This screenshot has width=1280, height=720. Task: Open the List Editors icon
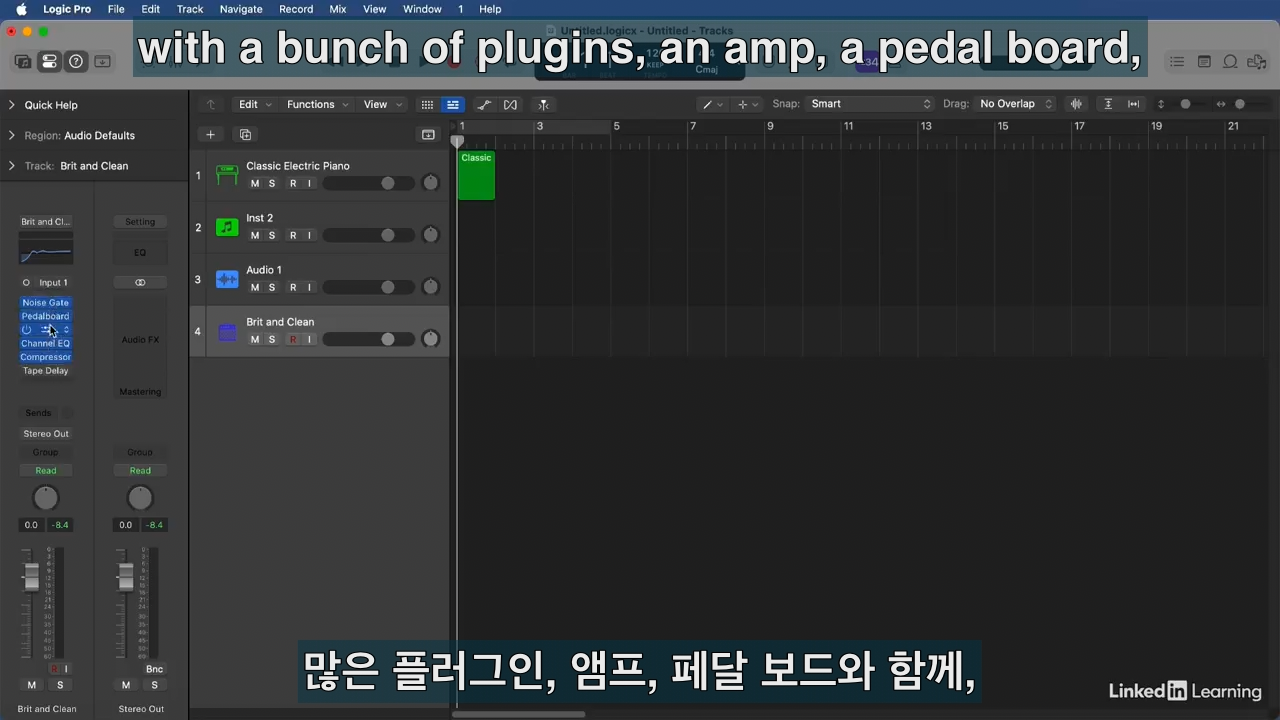[x=1177, y=62]
